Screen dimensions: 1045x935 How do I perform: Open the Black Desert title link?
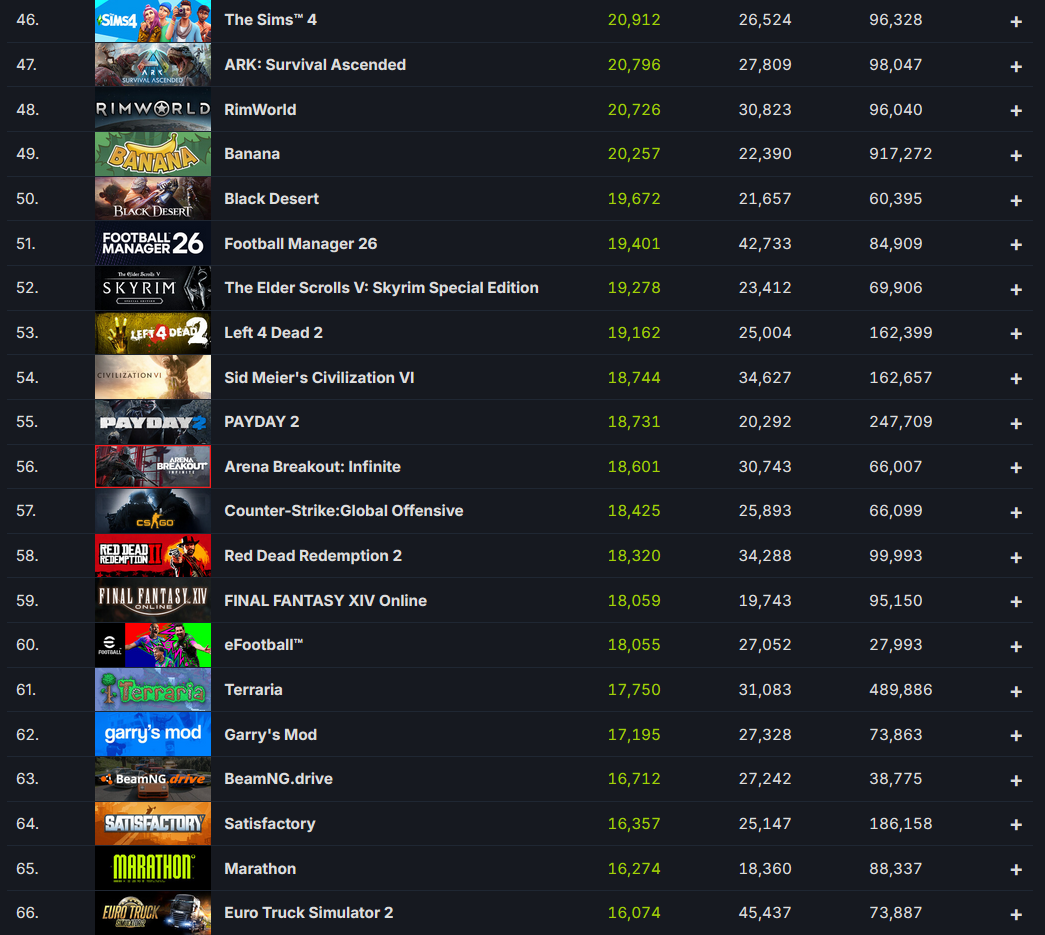(x=271, y=199)
